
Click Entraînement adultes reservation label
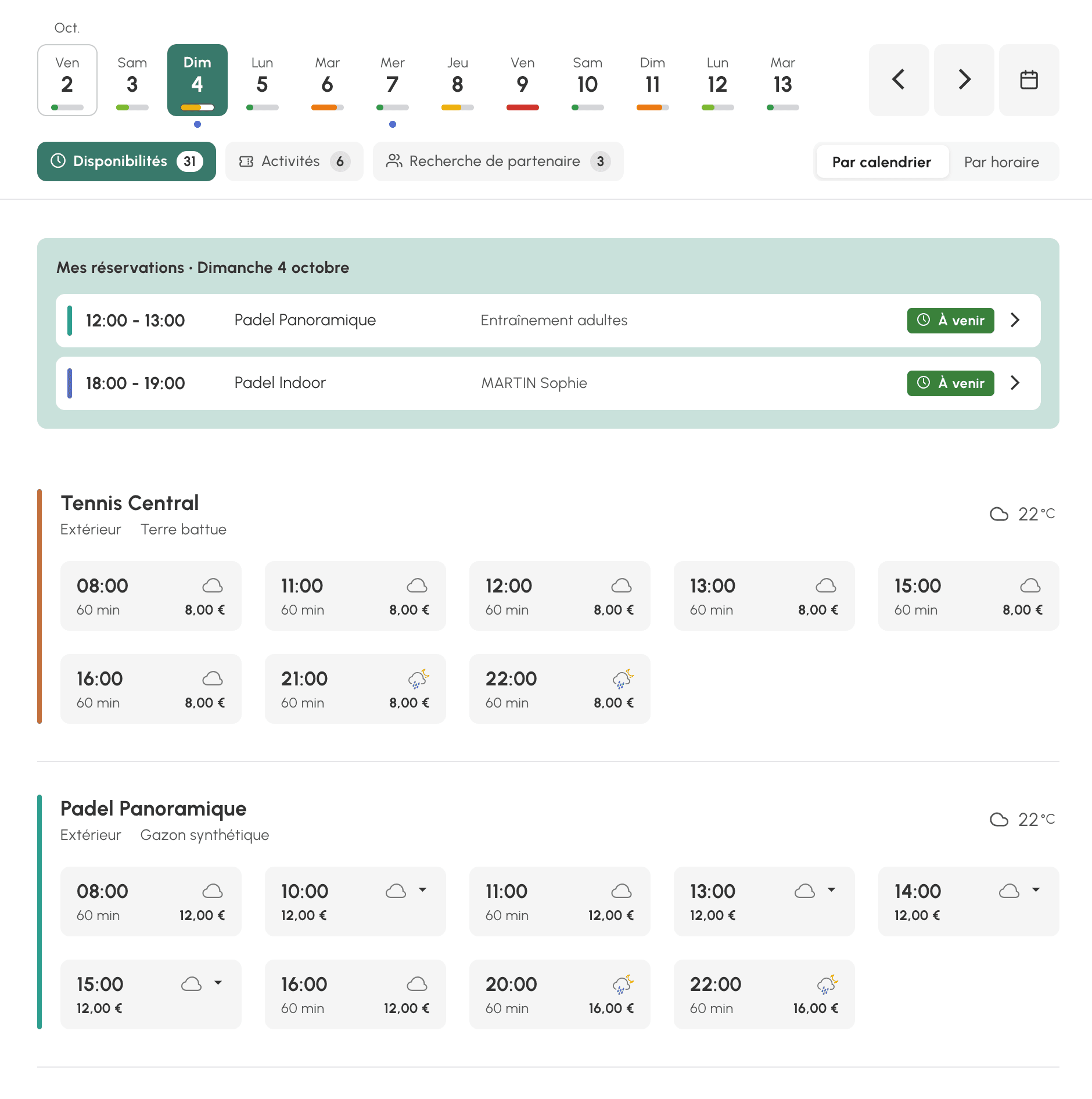[554, 320]
